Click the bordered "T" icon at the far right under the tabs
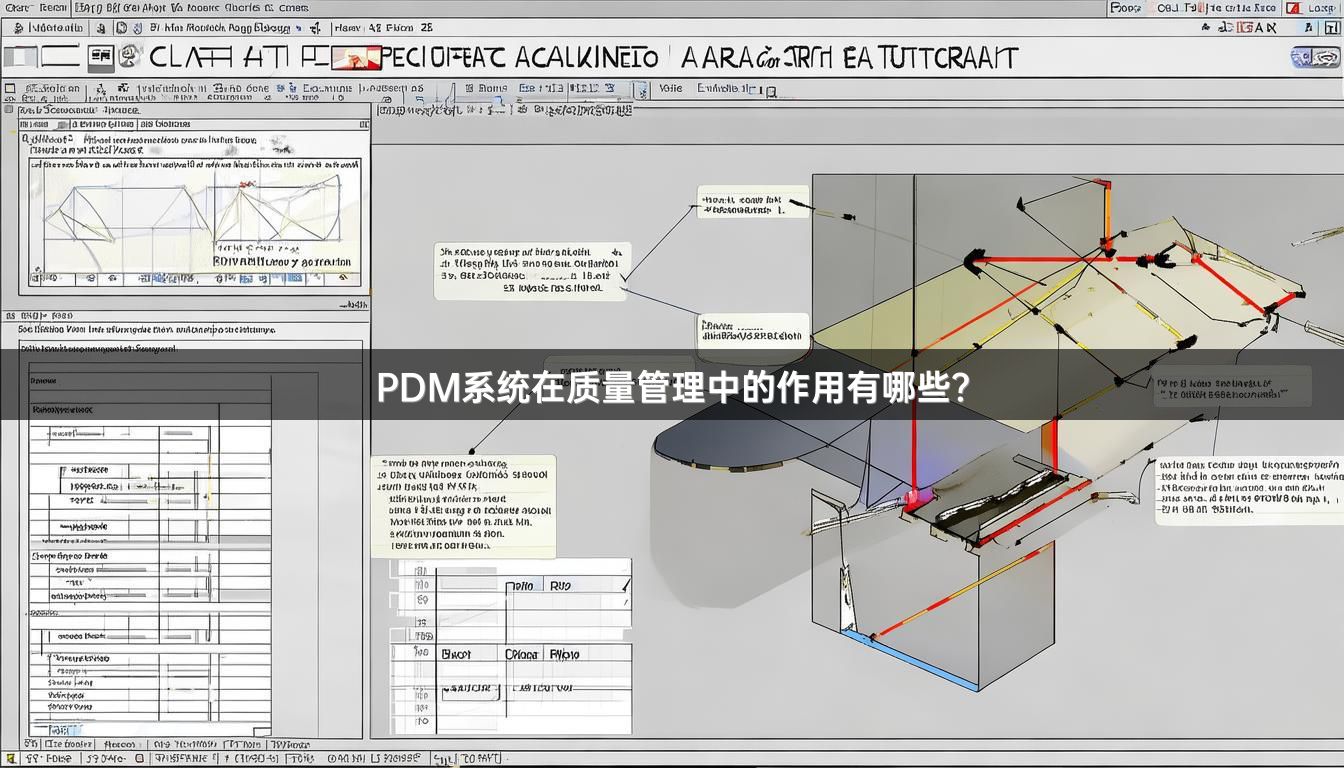The image size is (1344, 768). pyautogui.click(x=1332, y=28)
